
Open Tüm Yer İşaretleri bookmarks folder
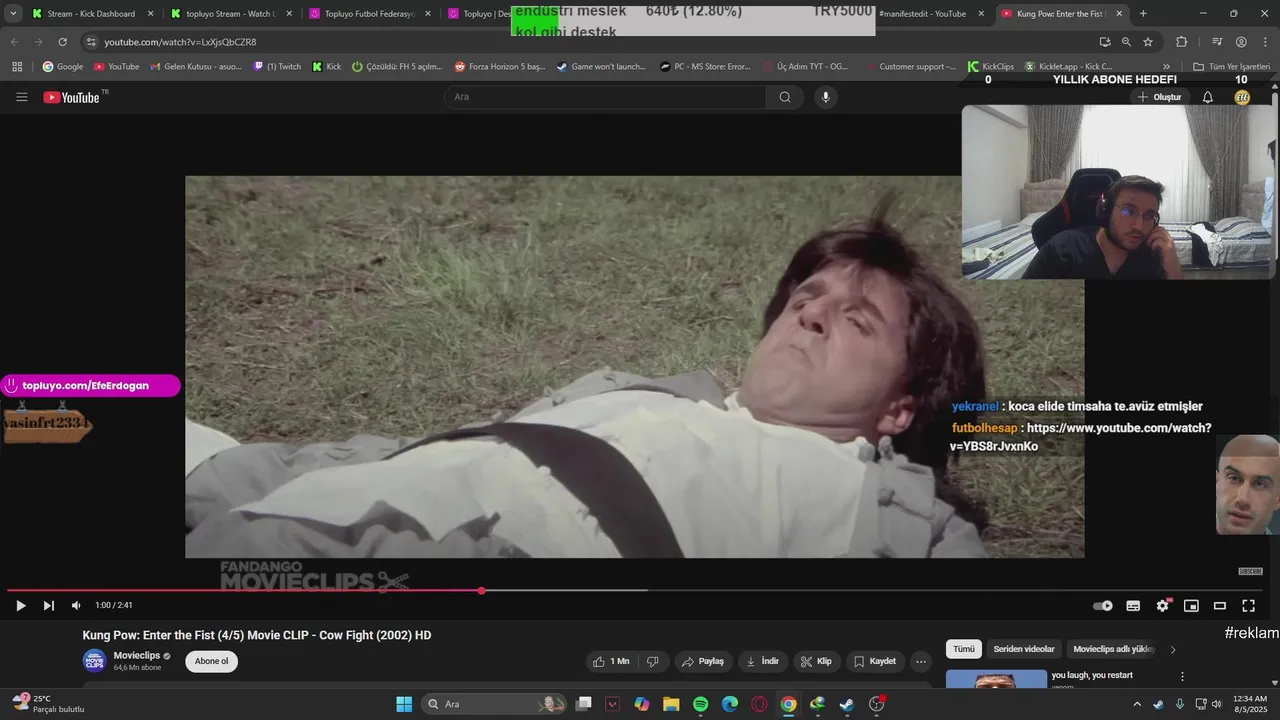click(x=1231, y=67)
